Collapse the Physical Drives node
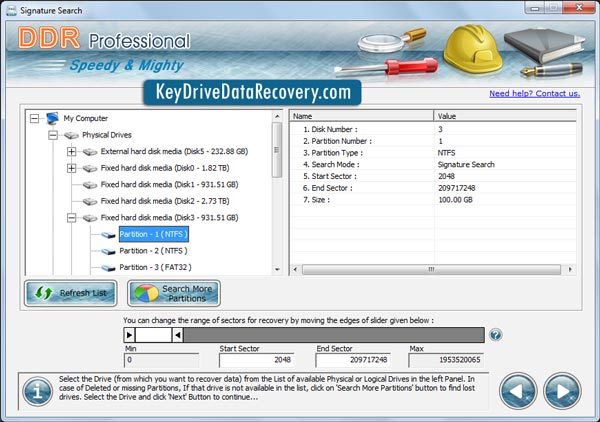 coord(53,135)
